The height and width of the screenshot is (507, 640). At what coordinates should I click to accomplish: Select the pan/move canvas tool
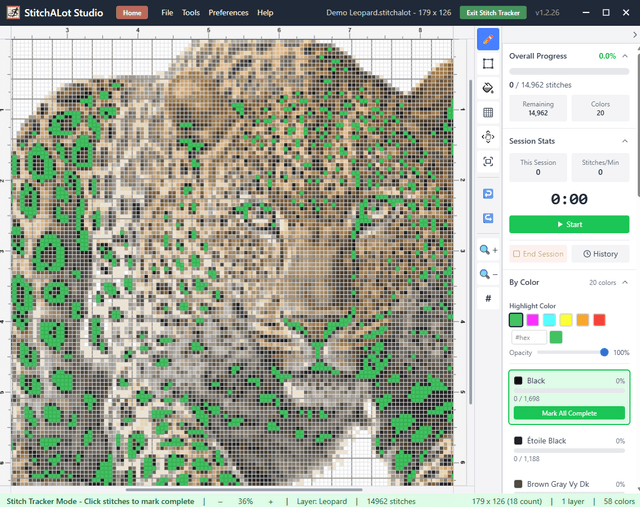[488, 137]
